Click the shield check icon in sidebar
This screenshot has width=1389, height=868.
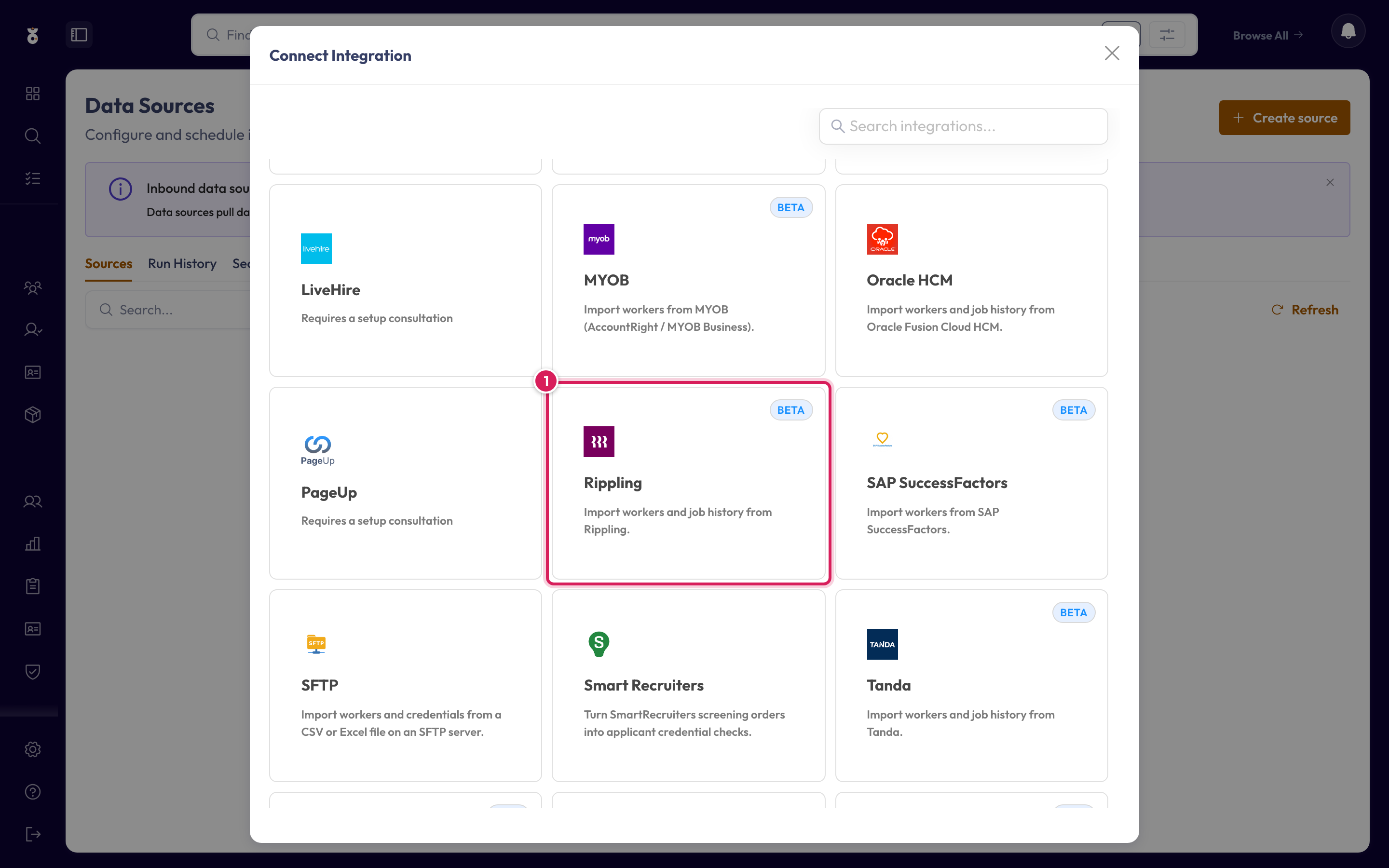click(x=33, y=672)
